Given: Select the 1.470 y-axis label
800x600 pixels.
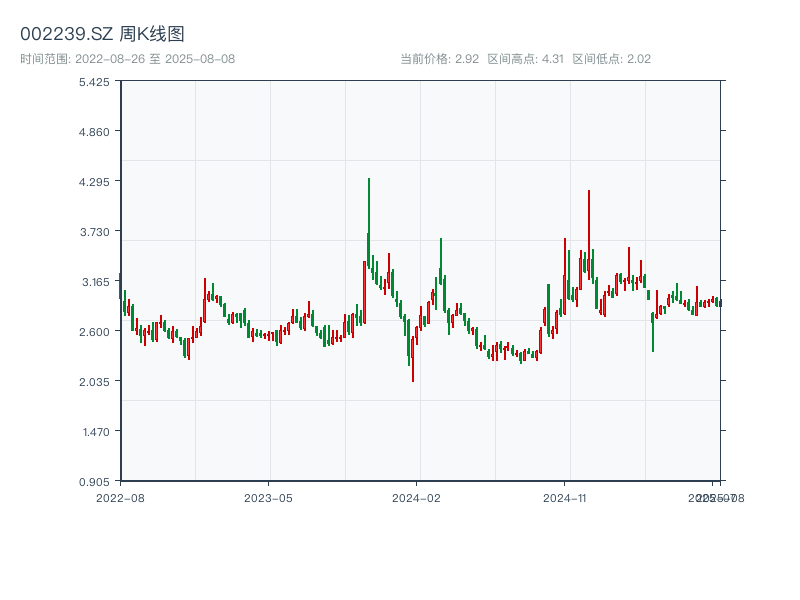Looking at the screenshot, I should pos(94,431).
